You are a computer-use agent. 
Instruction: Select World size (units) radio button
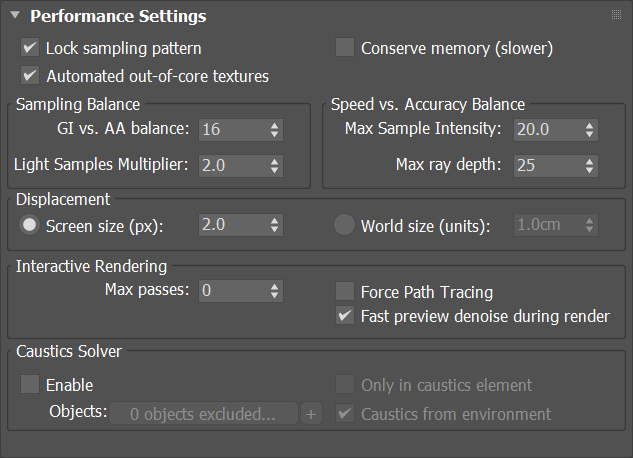coord(344,225)
